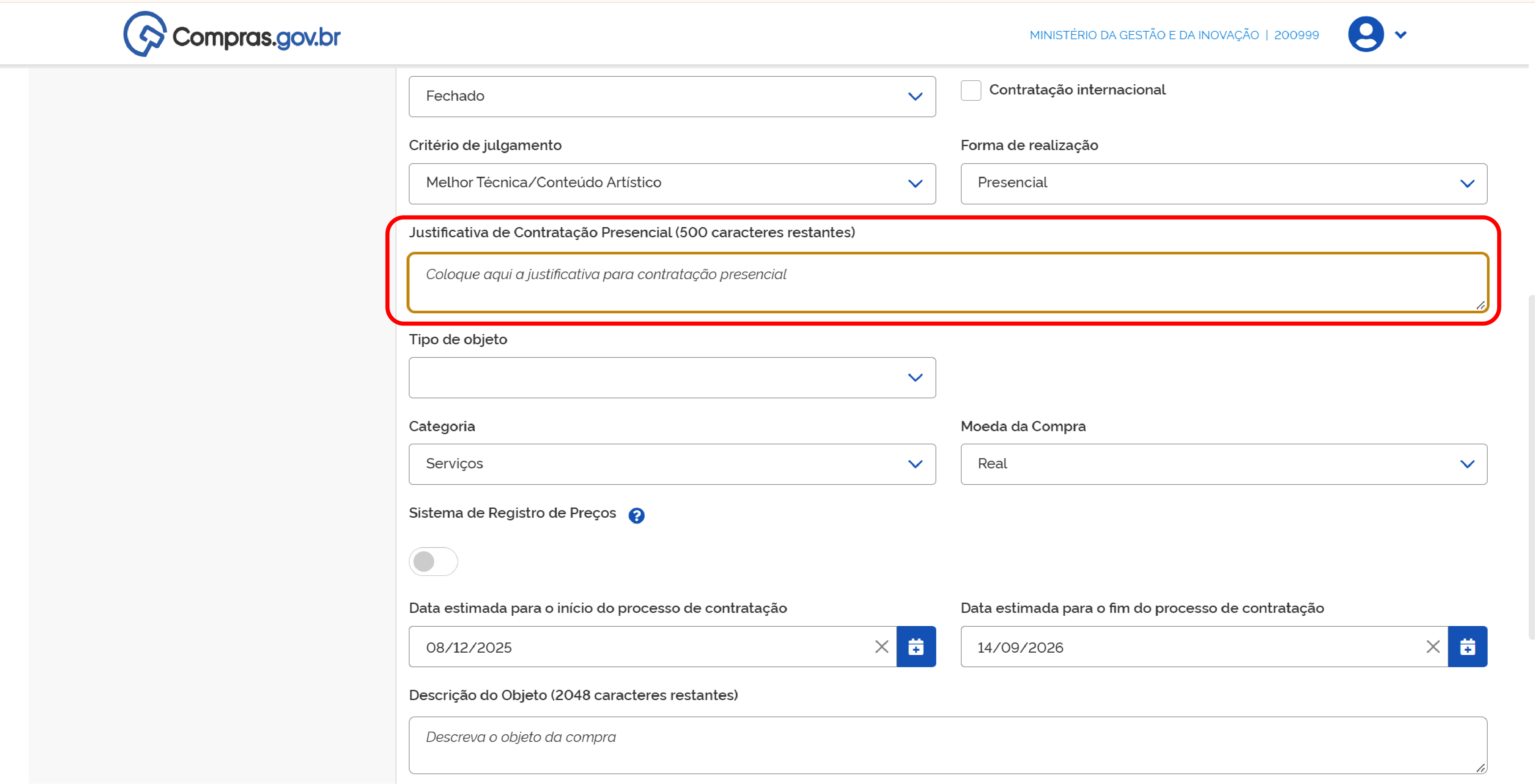This screenshot has height=784, width=1535.
Task: Open calendar for process start date
Action: click(x=916, y=646)
